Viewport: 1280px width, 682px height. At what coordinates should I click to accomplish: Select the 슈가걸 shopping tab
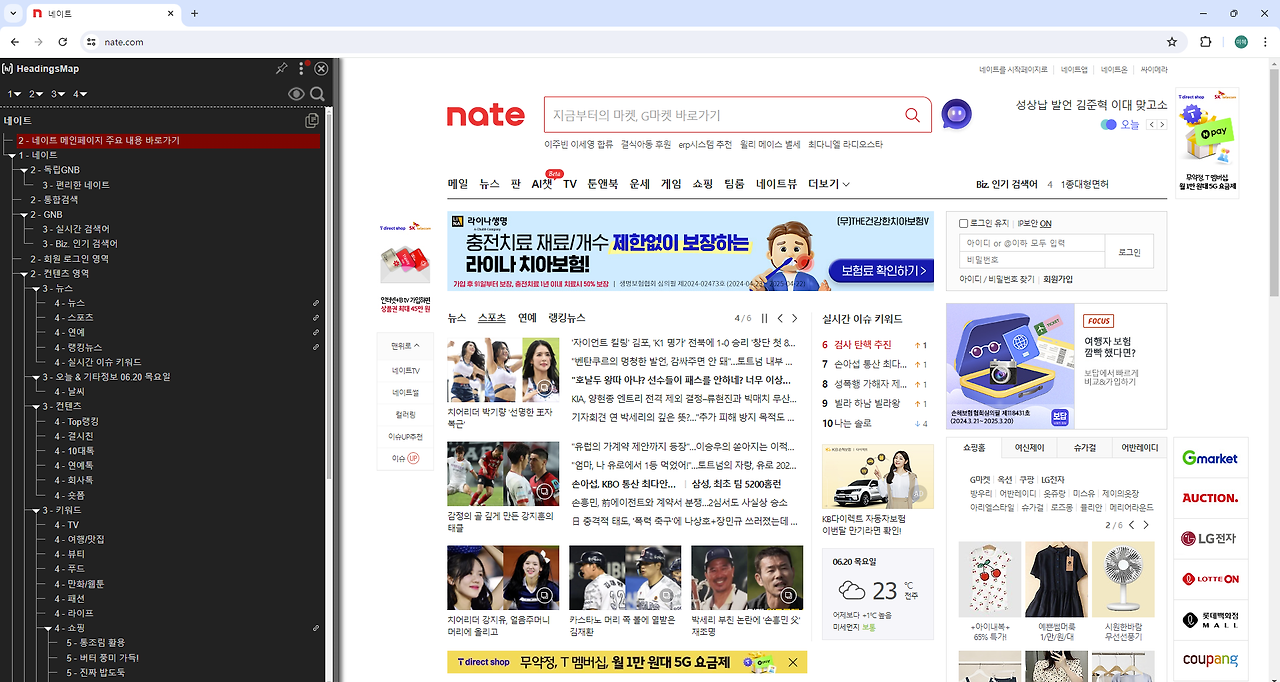point(1085,448)
